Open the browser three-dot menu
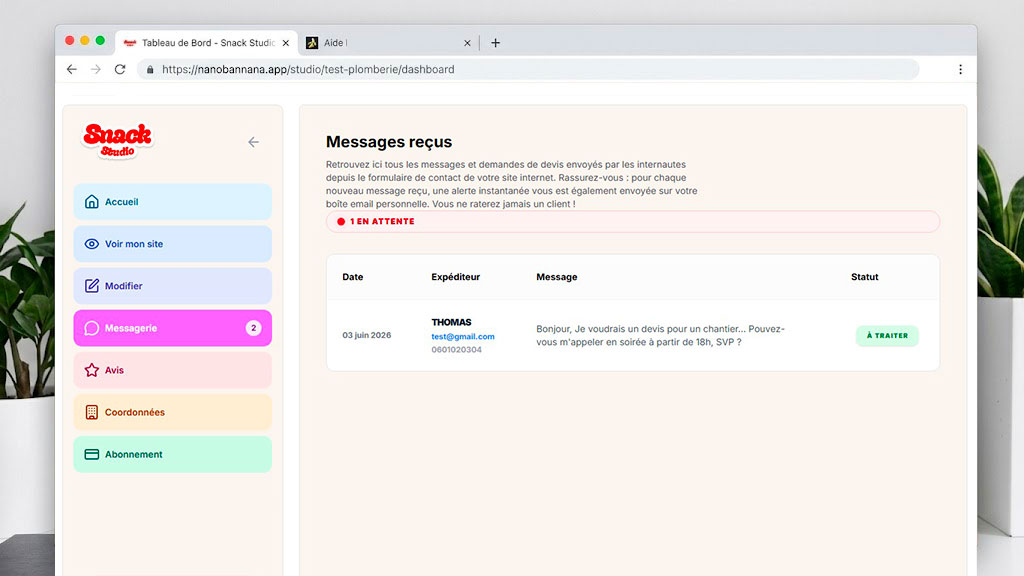 [x=960, y=69]
